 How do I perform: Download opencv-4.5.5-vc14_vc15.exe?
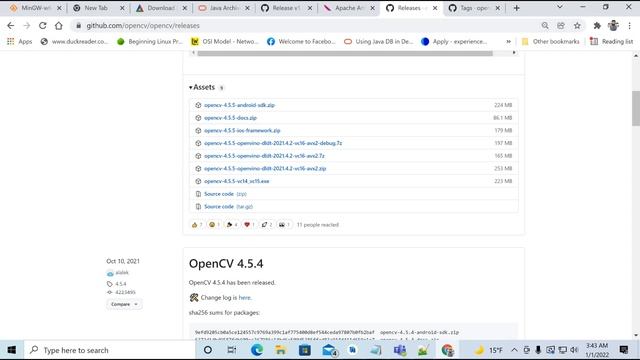coord(237,181)
